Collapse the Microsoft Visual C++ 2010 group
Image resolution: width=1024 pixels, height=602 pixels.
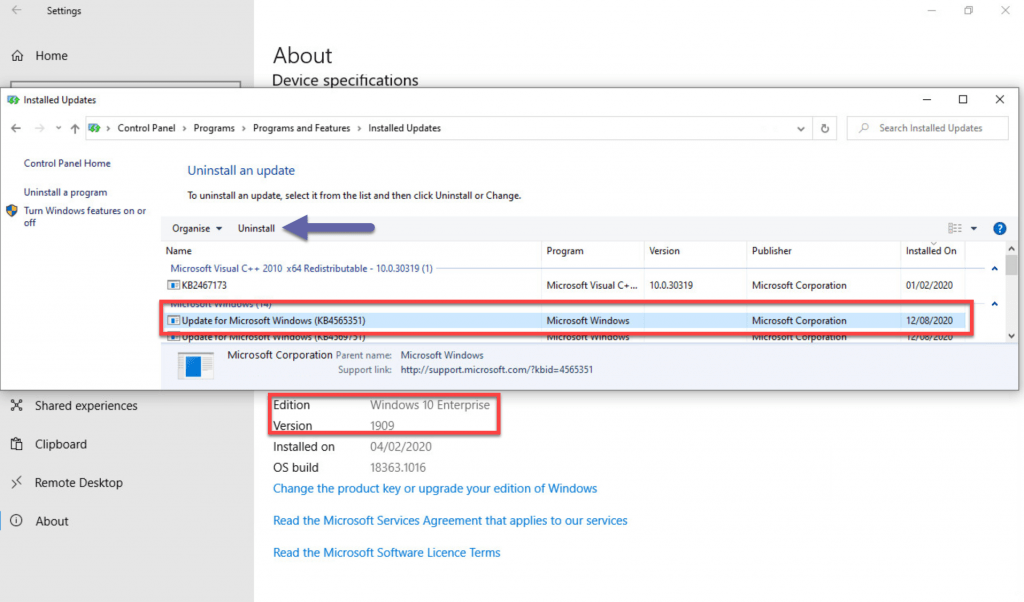click(994, 268)
